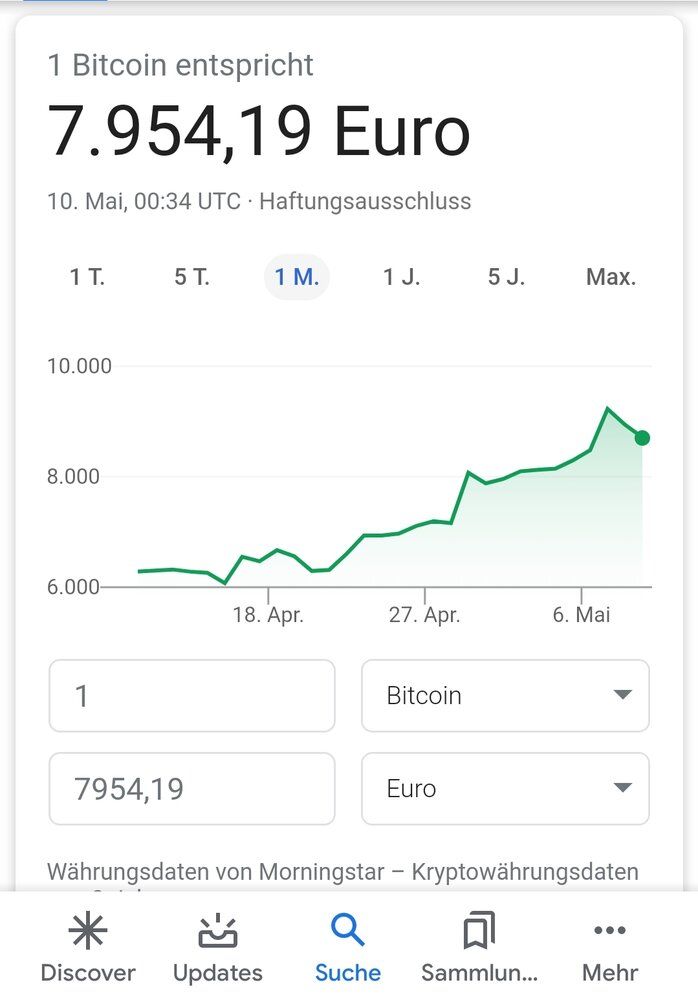Select the green dot on the chart
Viewport: 698px width, 1000px height.
coord(644,437)
